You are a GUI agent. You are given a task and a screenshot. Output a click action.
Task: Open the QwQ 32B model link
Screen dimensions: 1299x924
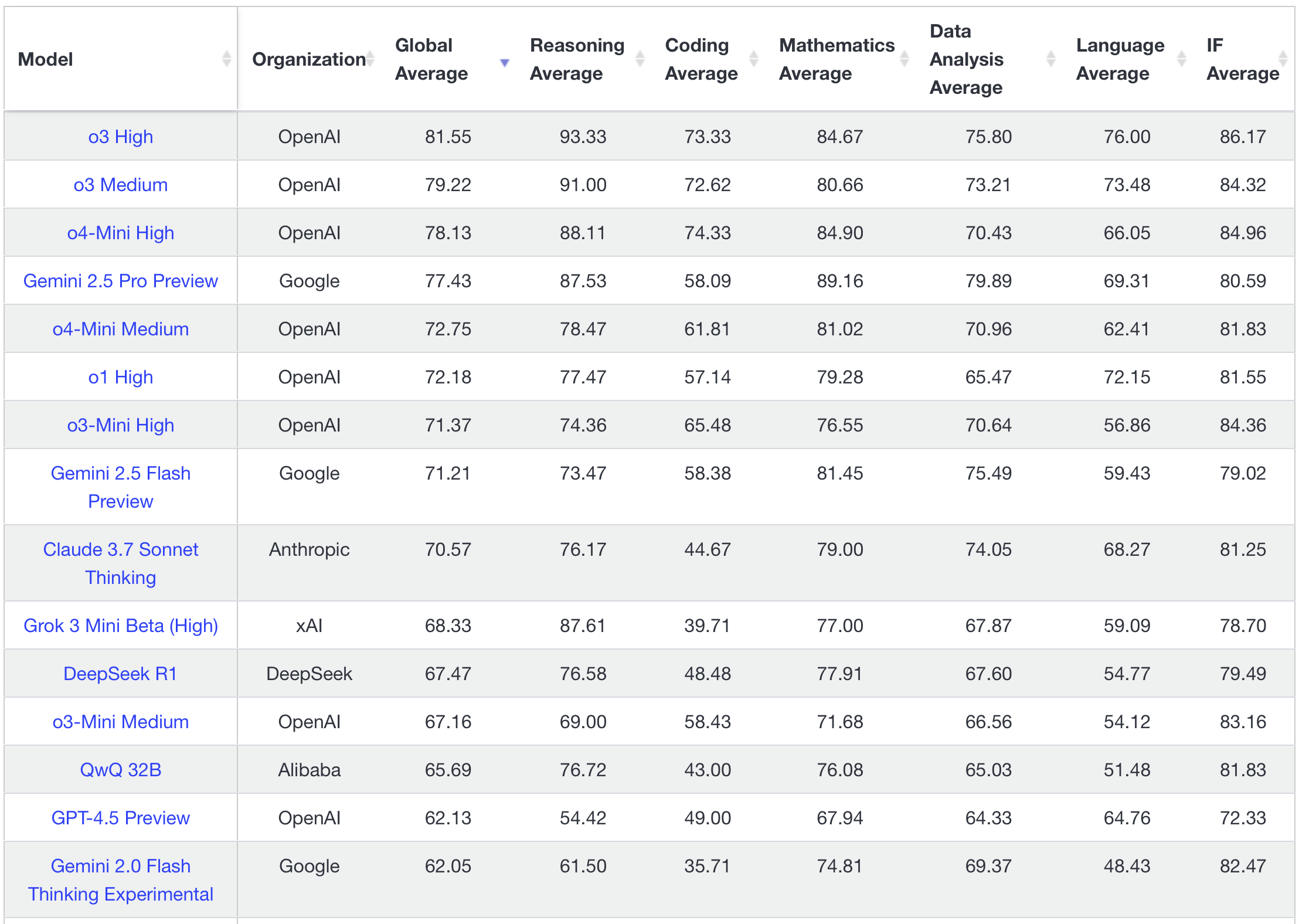[121, 770]
